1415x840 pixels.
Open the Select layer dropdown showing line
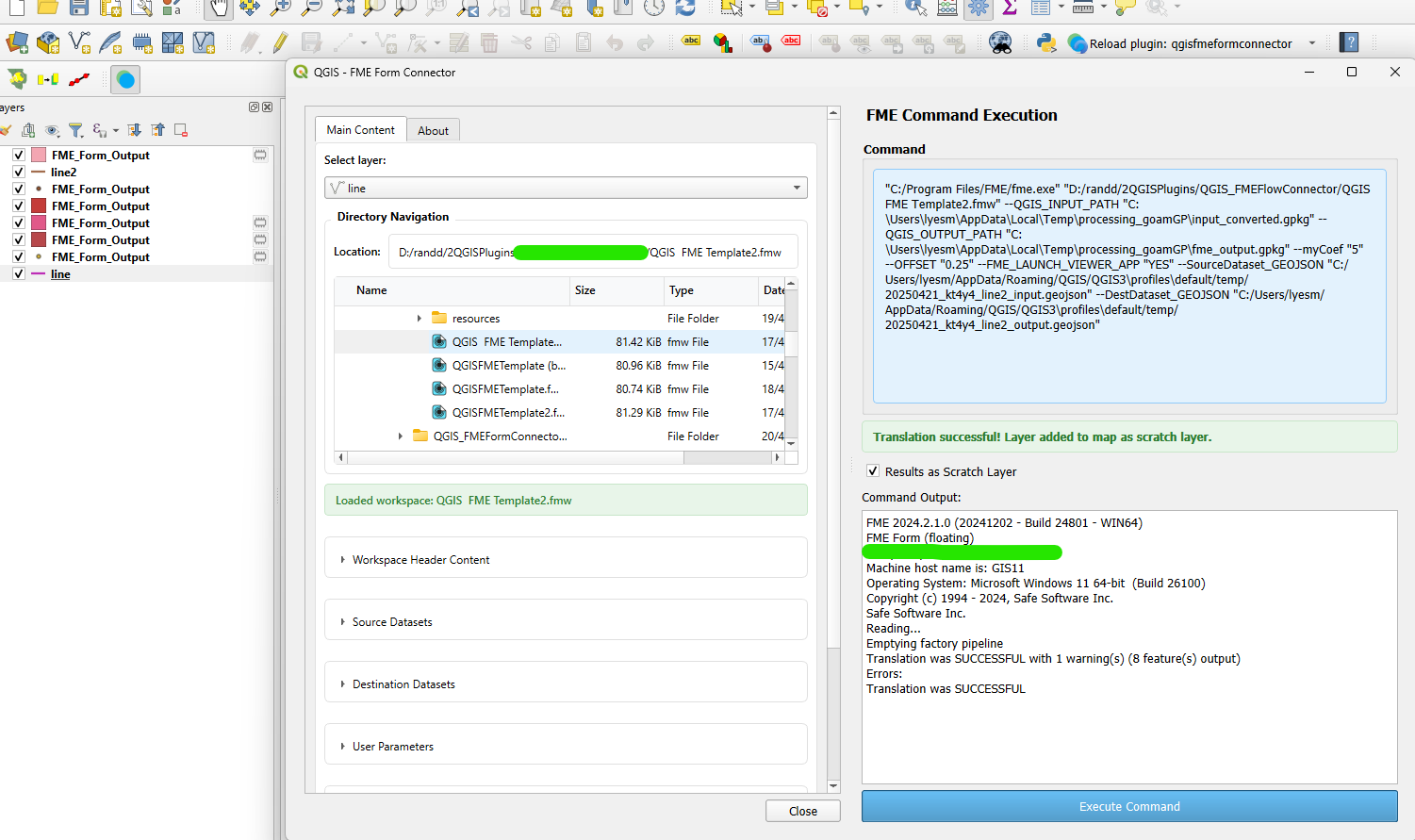point(566,188)
